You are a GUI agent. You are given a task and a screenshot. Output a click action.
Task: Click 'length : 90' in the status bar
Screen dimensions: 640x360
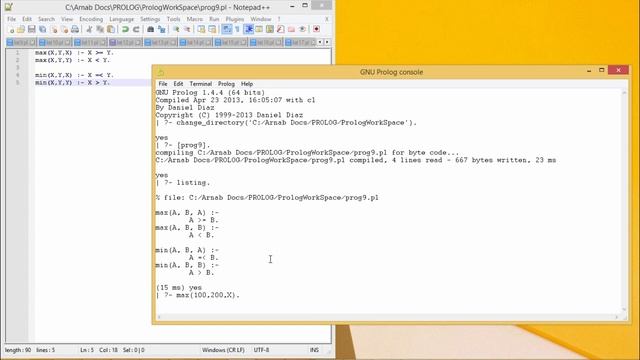pyautogui.click(x=18, y=350)
